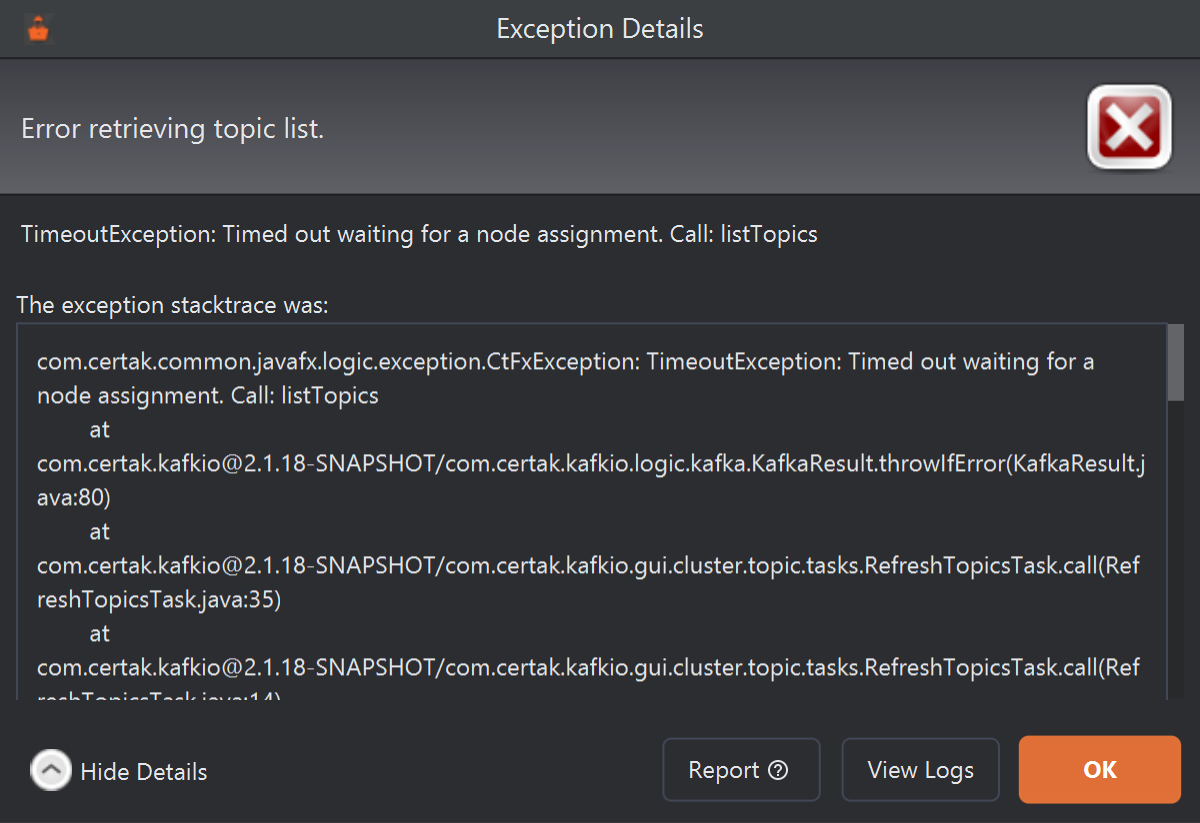Click inside the exception stacktrace text area
Image resolution: width=1200 pixels, height=823 pixels.
(x=592, y=511)
